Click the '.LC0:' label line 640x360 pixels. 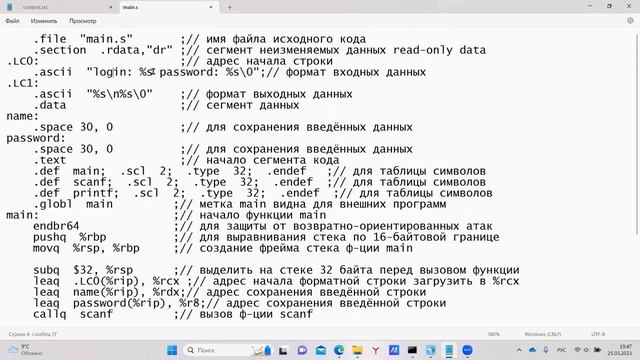point(22,61)
